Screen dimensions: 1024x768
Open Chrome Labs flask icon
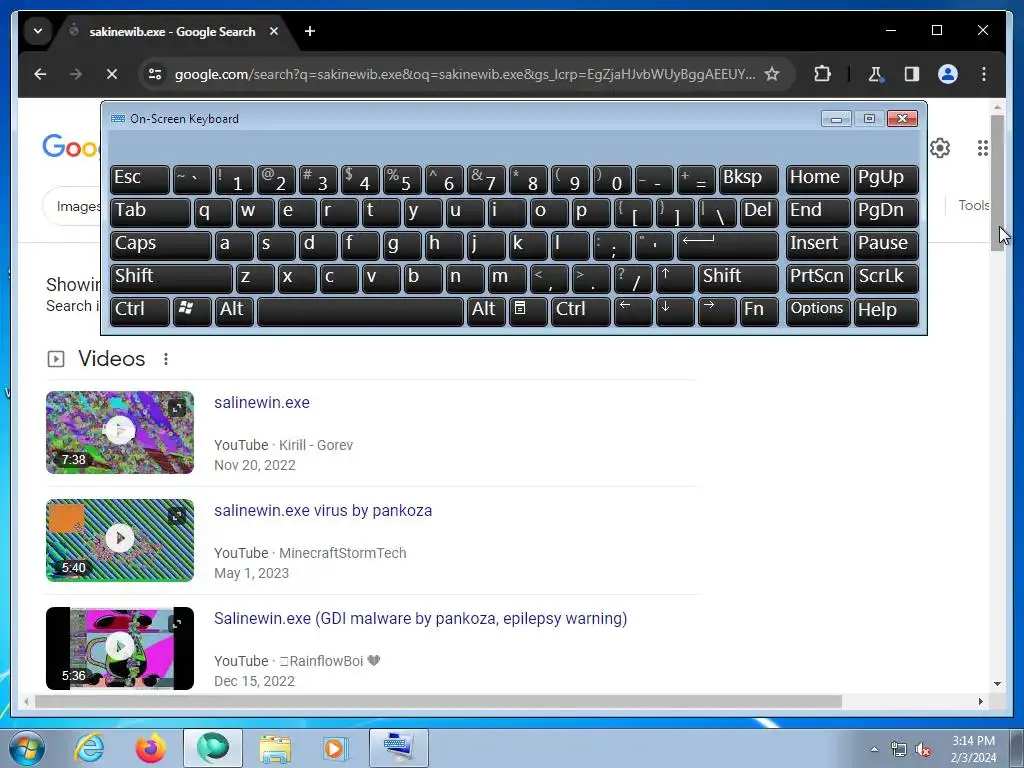point(875,74)
